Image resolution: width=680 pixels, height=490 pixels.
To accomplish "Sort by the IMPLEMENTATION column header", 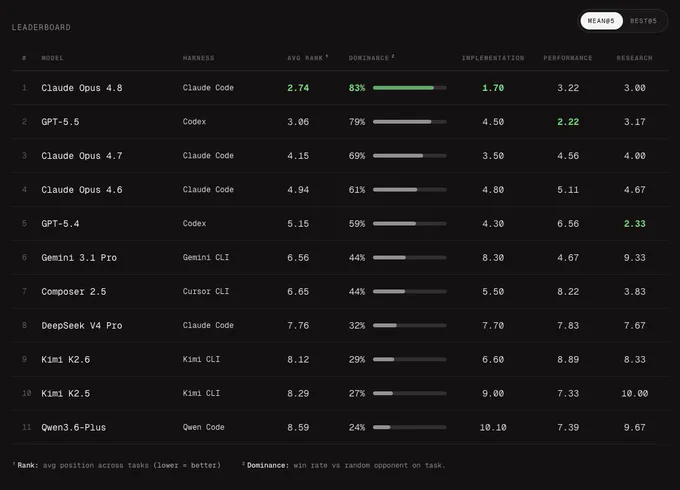I will point(493,58).
